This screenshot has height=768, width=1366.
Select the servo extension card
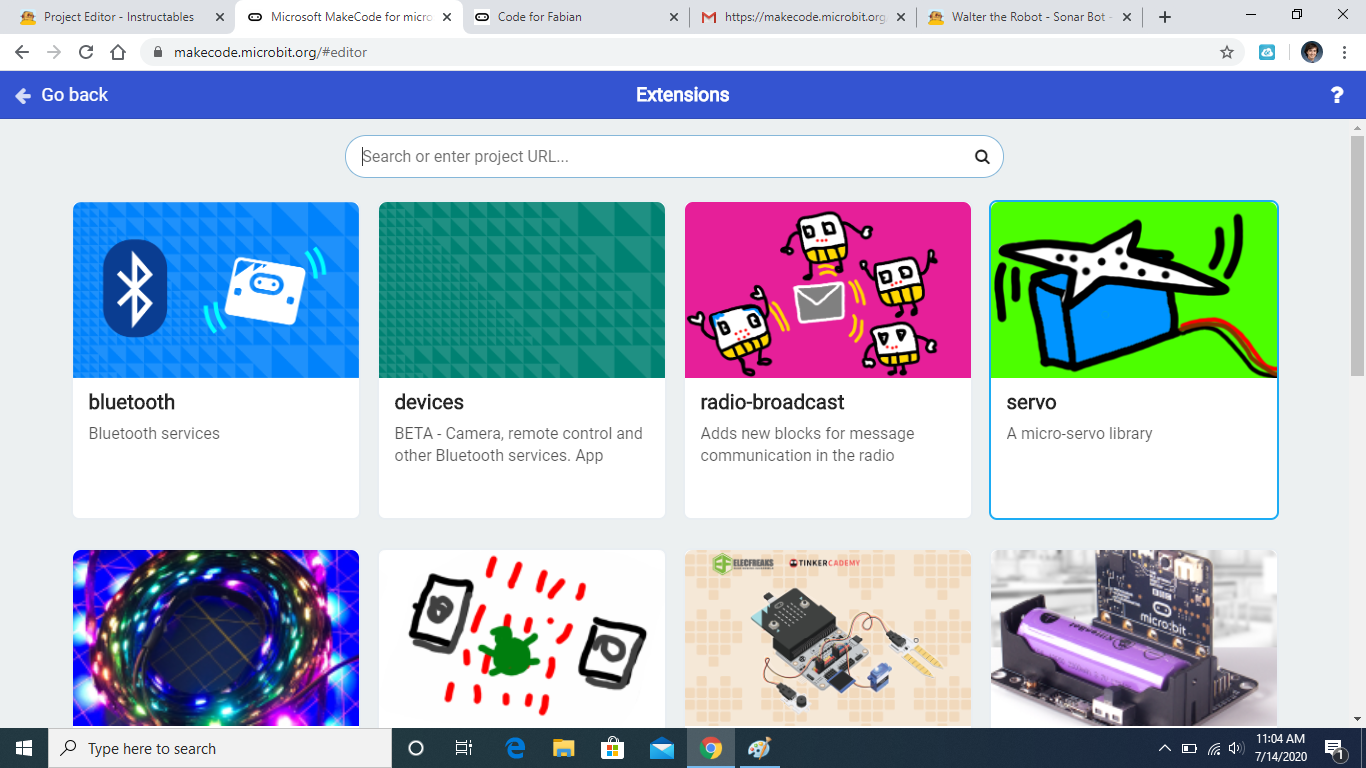click(x=1134, y=360)
